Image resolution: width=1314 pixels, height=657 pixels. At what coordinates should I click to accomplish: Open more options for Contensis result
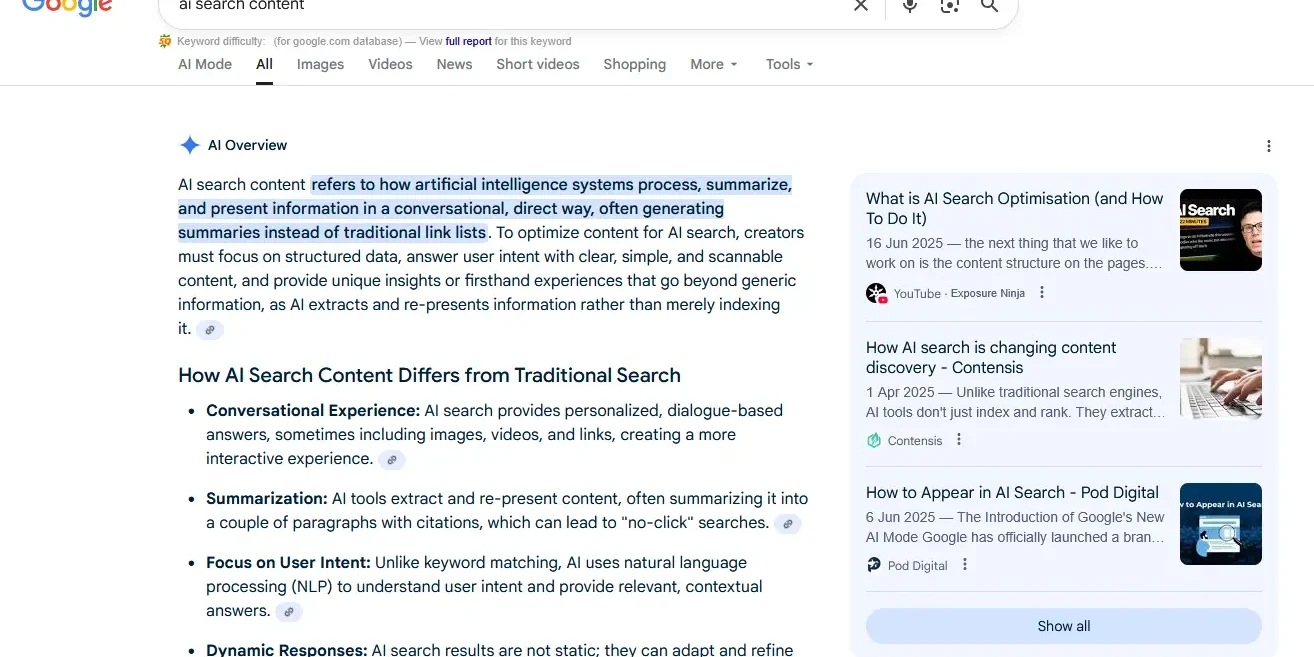pos(959,440)
